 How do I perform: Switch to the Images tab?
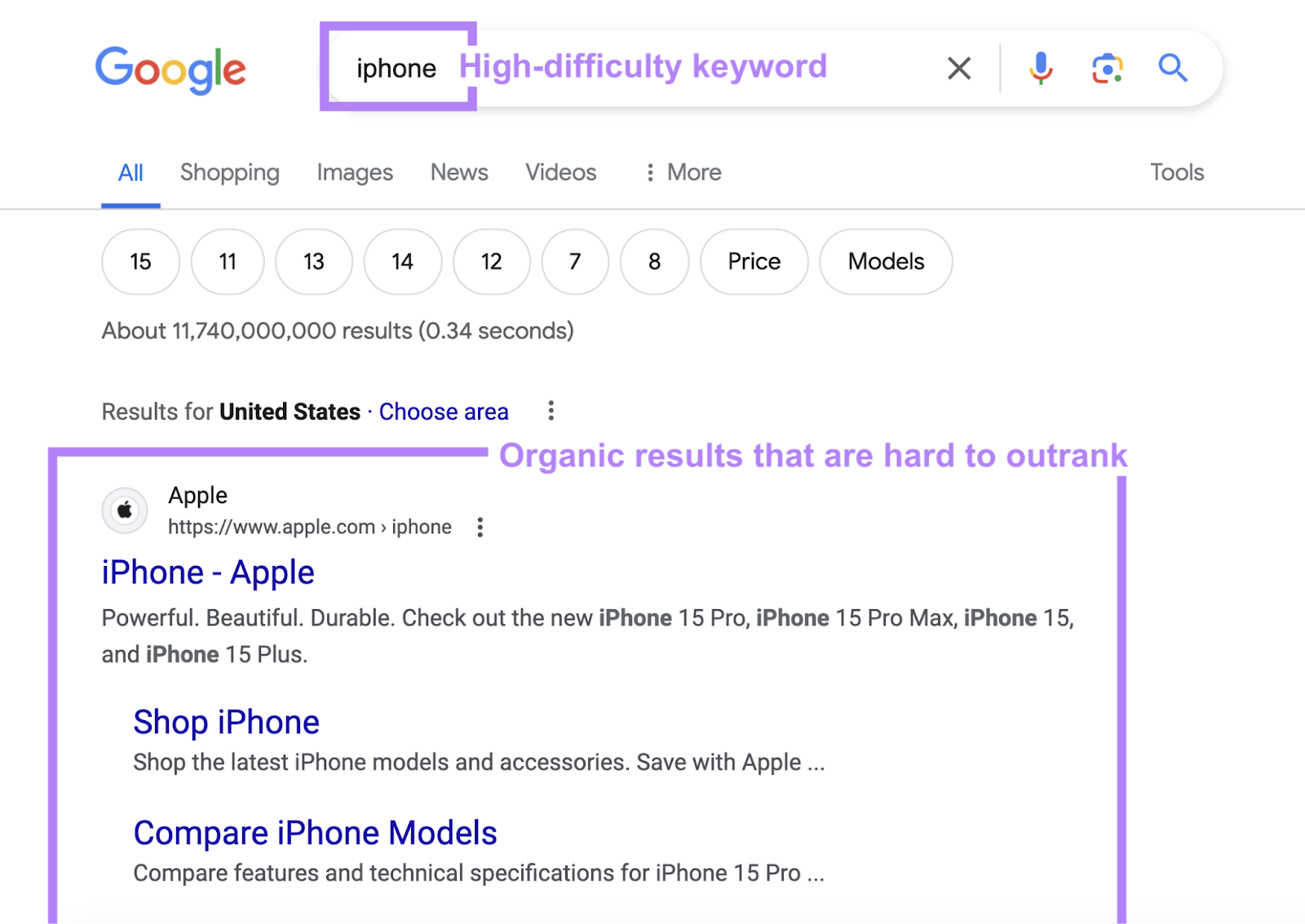(x=354, y=172)
